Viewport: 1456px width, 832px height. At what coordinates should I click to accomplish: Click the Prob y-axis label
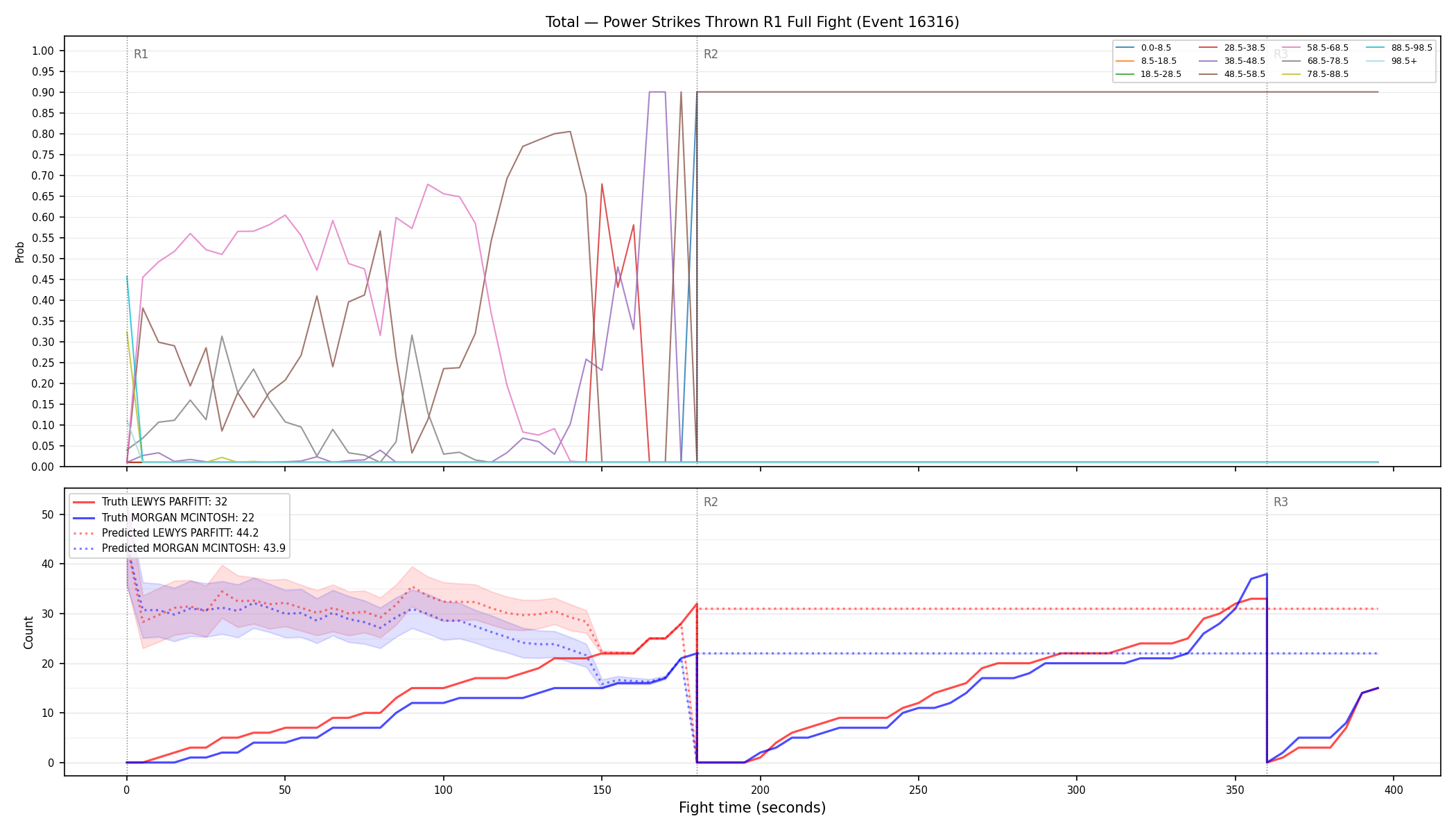pos(20,252)
